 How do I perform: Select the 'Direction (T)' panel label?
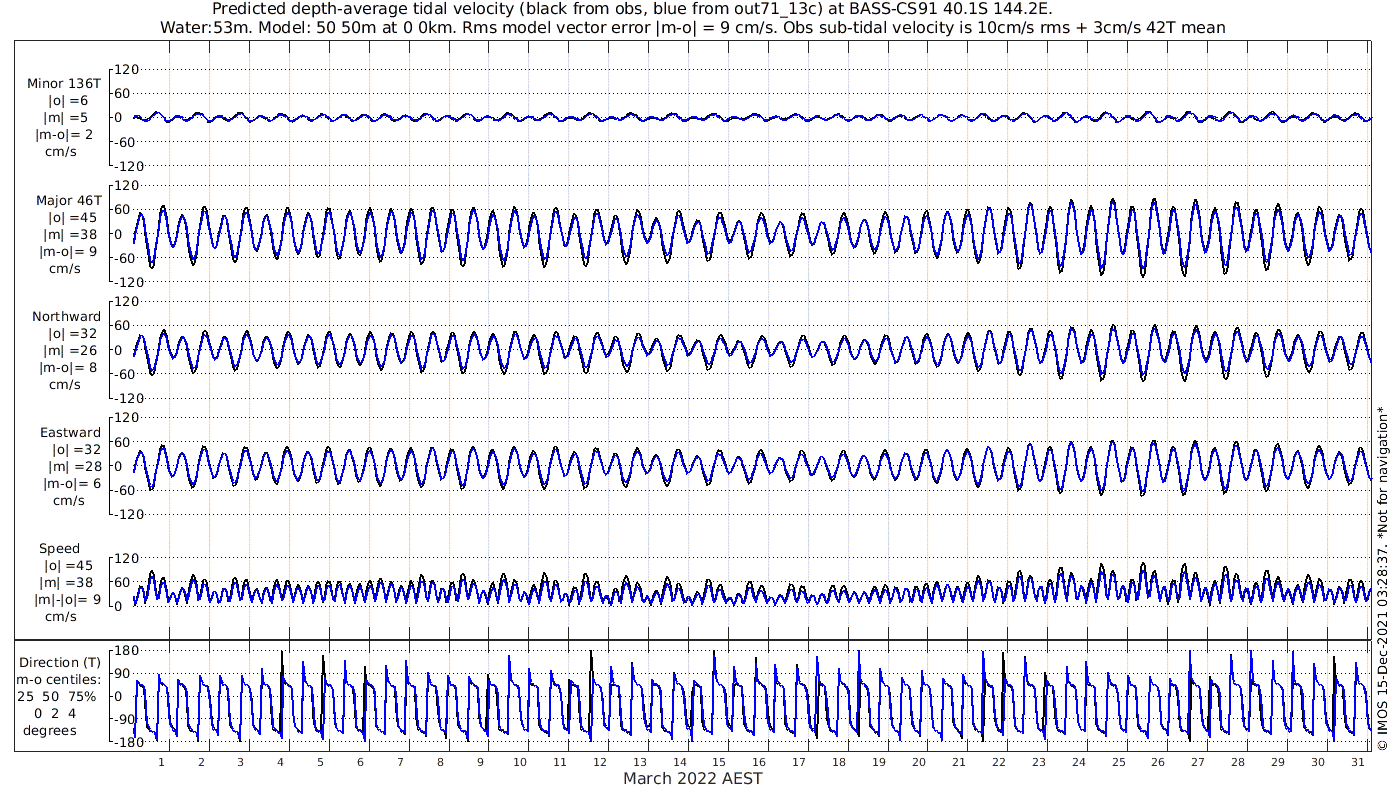click(x=60, y=663)
